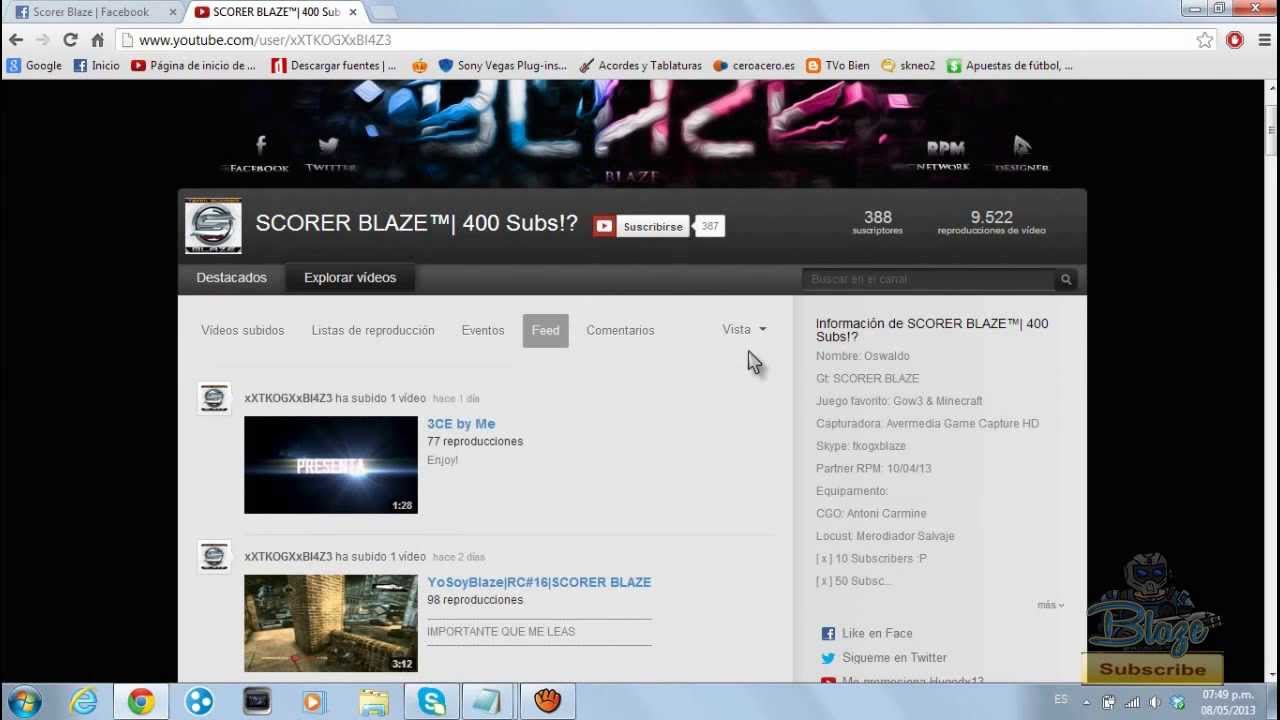The height and width of the screenshot is (720, 1280).
Task: Switch to Explorar vídeos tab
Action: [x=350, y=278]
